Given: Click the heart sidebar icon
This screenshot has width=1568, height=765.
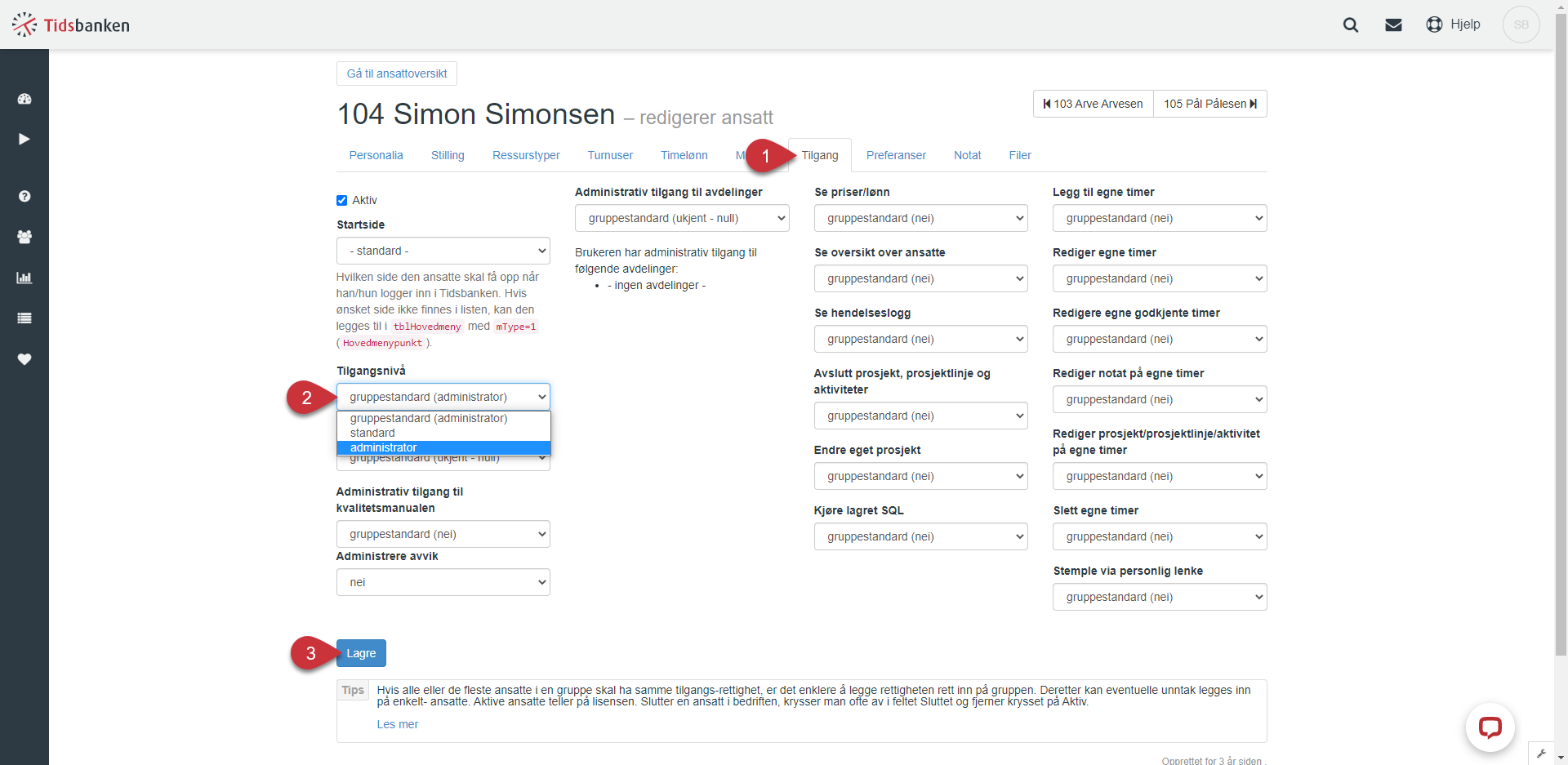Looking at the screenshot, I should click(24, 359).
